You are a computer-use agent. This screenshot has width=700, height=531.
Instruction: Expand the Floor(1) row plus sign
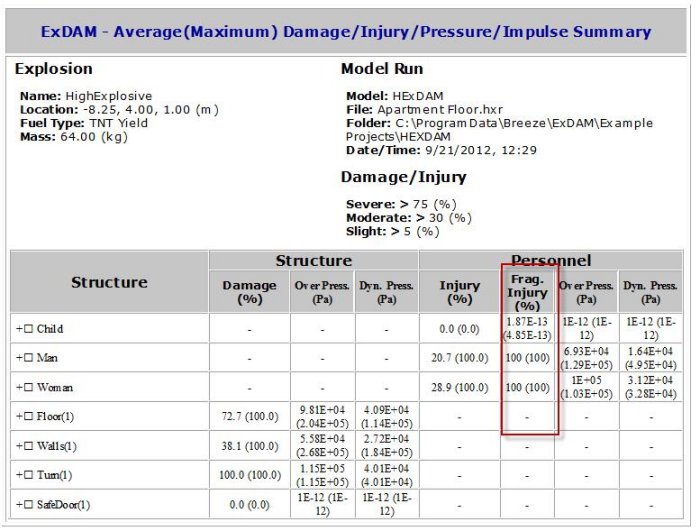tap(18, 416)
